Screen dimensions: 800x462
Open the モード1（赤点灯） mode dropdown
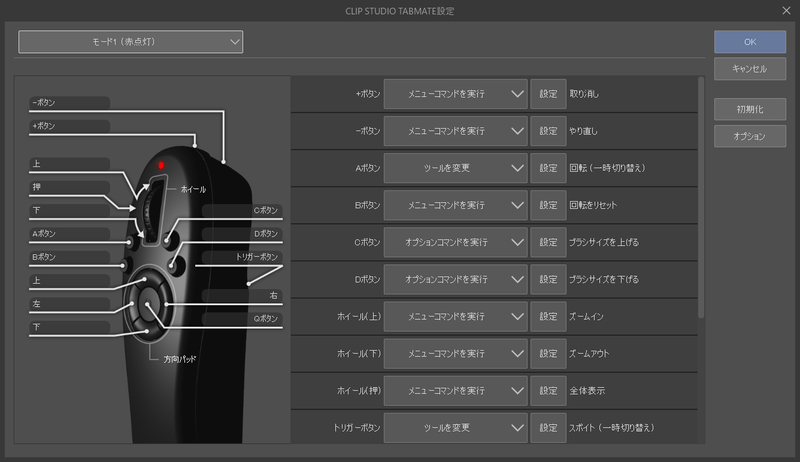(131, 42)
